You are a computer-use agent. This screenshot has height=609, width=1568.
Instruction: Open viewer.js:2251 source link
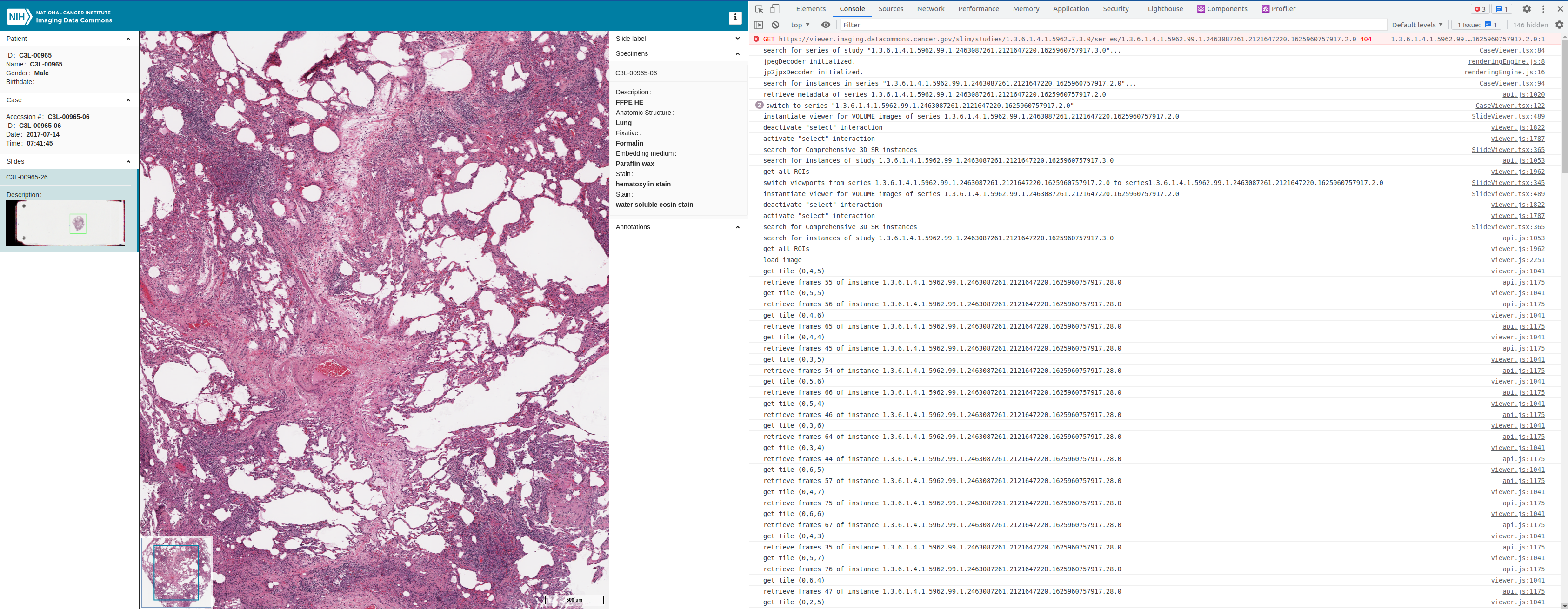[1517, 260]
